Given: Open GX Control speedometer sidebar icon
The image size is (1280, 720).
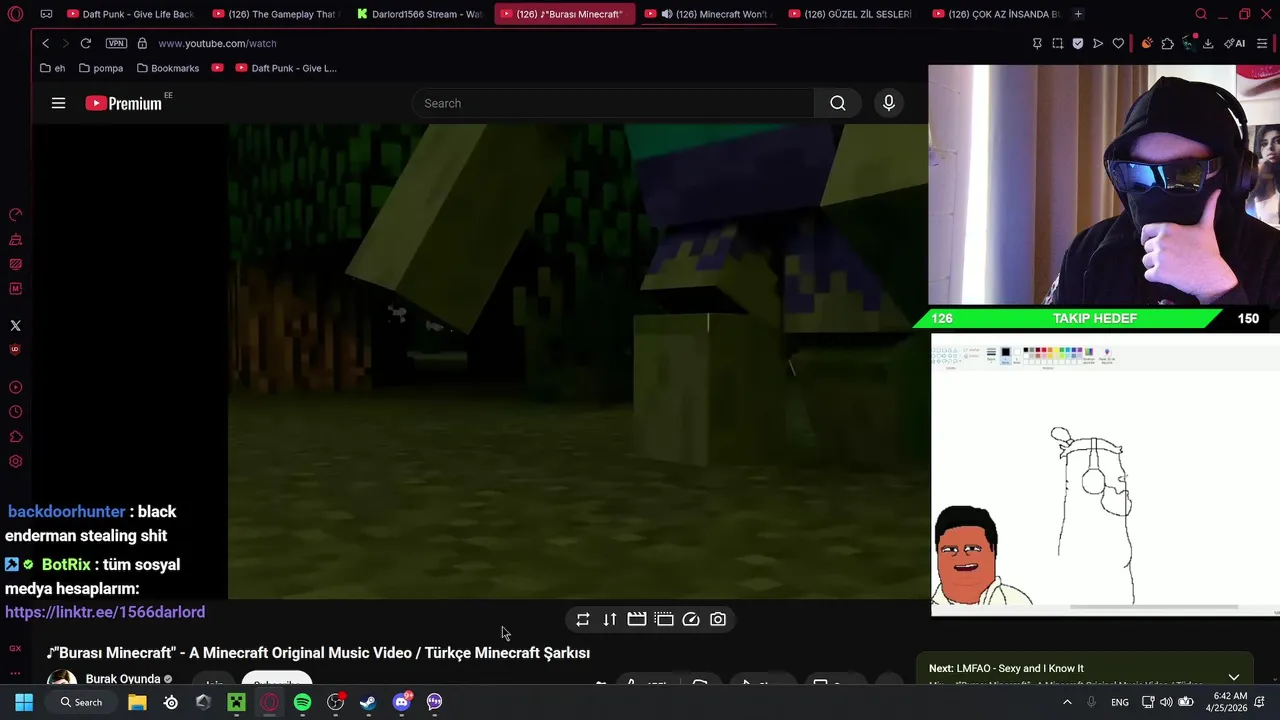Looking at the screenshot, I should click(x=15, y=215).
